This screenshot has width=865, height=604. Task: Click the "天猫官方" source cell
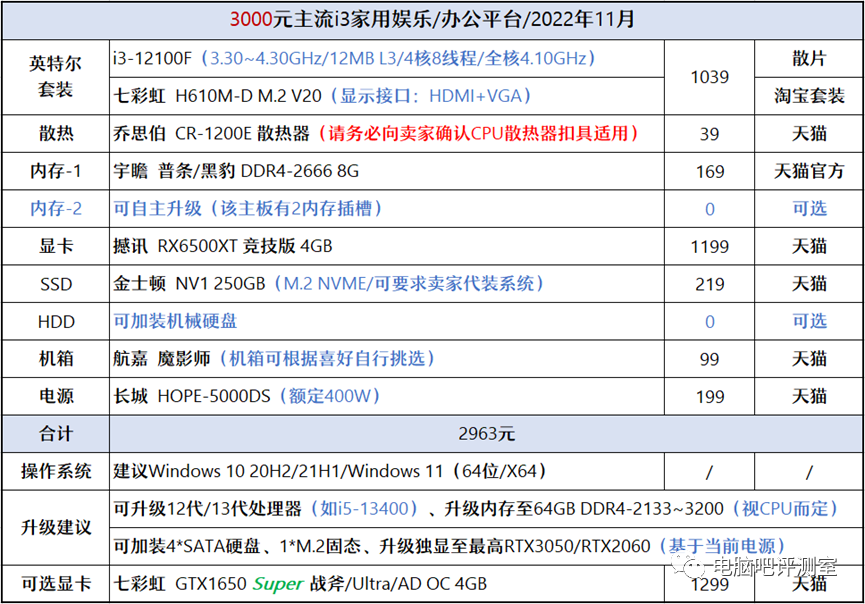coord(809,171)
